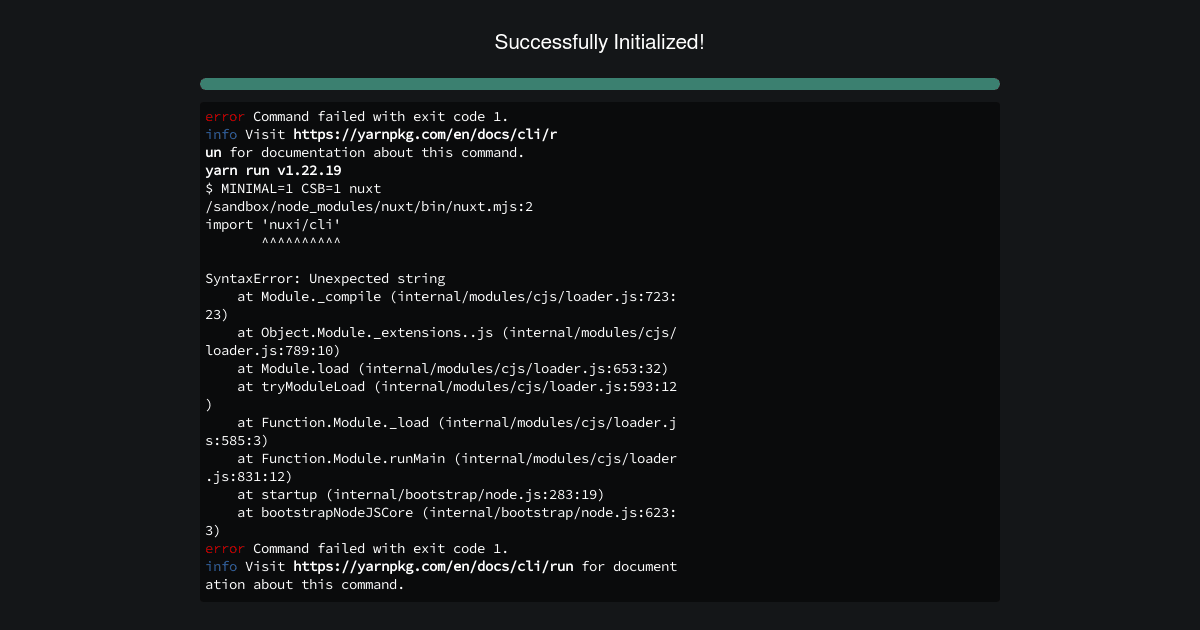Click the "at Function.Module.runMain" stack line
This screenshot has height=630, width=1200.
point(441,467)
